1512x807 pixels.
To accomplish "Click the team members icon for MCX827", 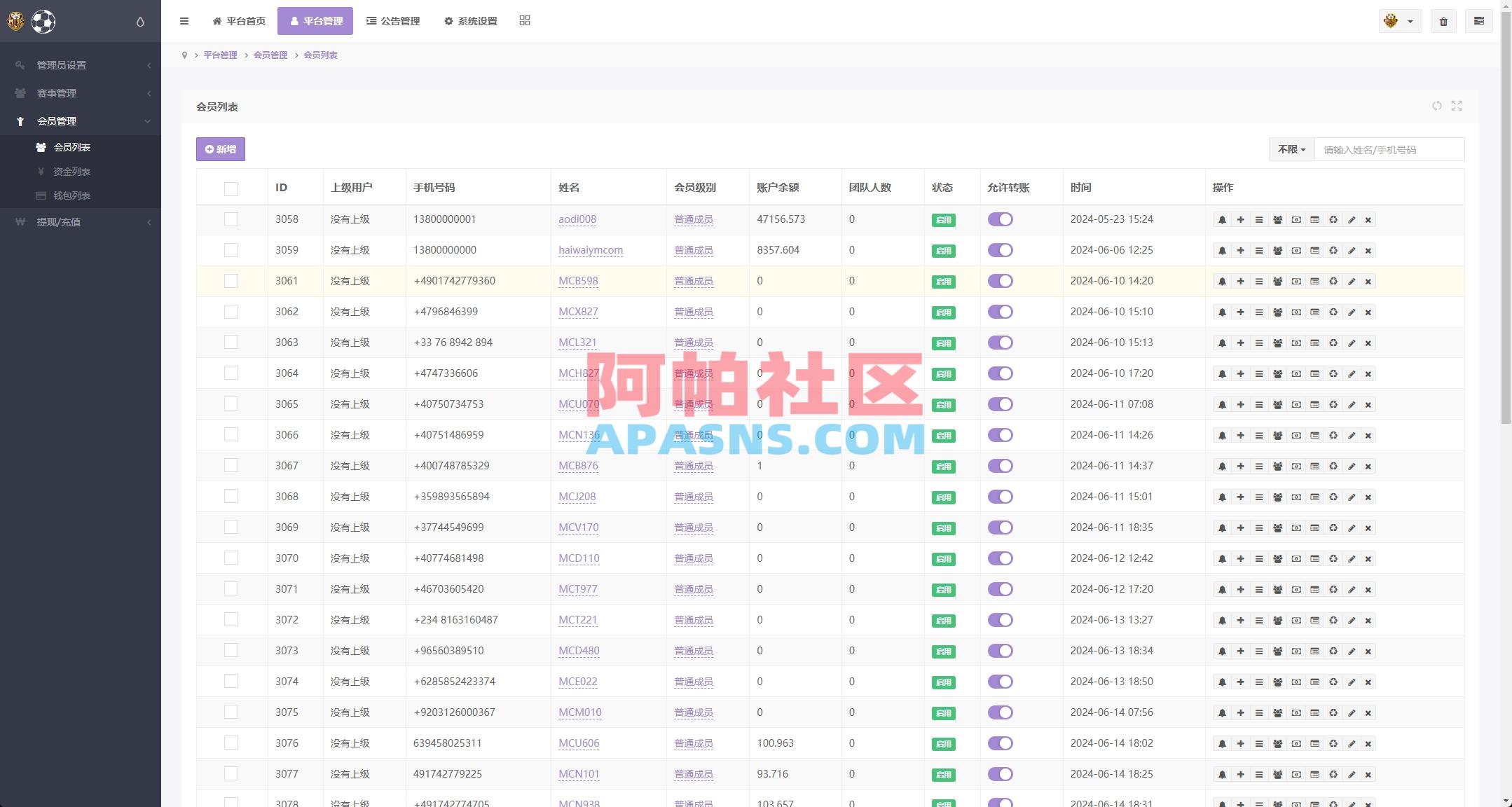I will (1277, 312).
